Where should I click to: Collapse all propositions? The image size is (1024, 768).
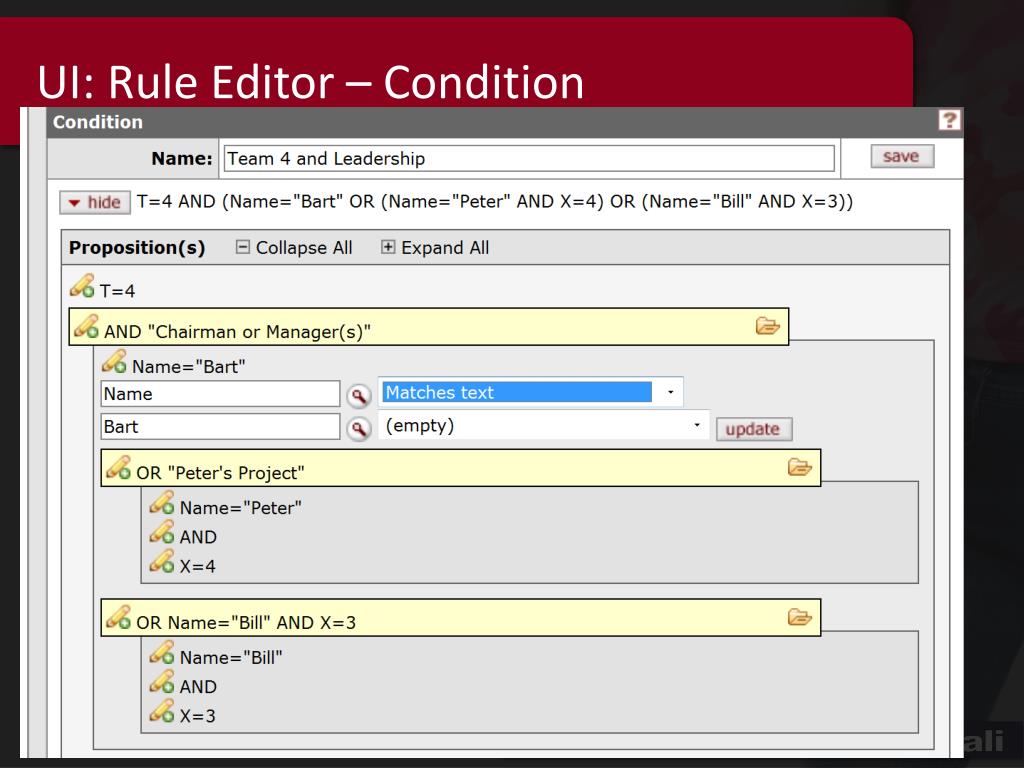294,248
